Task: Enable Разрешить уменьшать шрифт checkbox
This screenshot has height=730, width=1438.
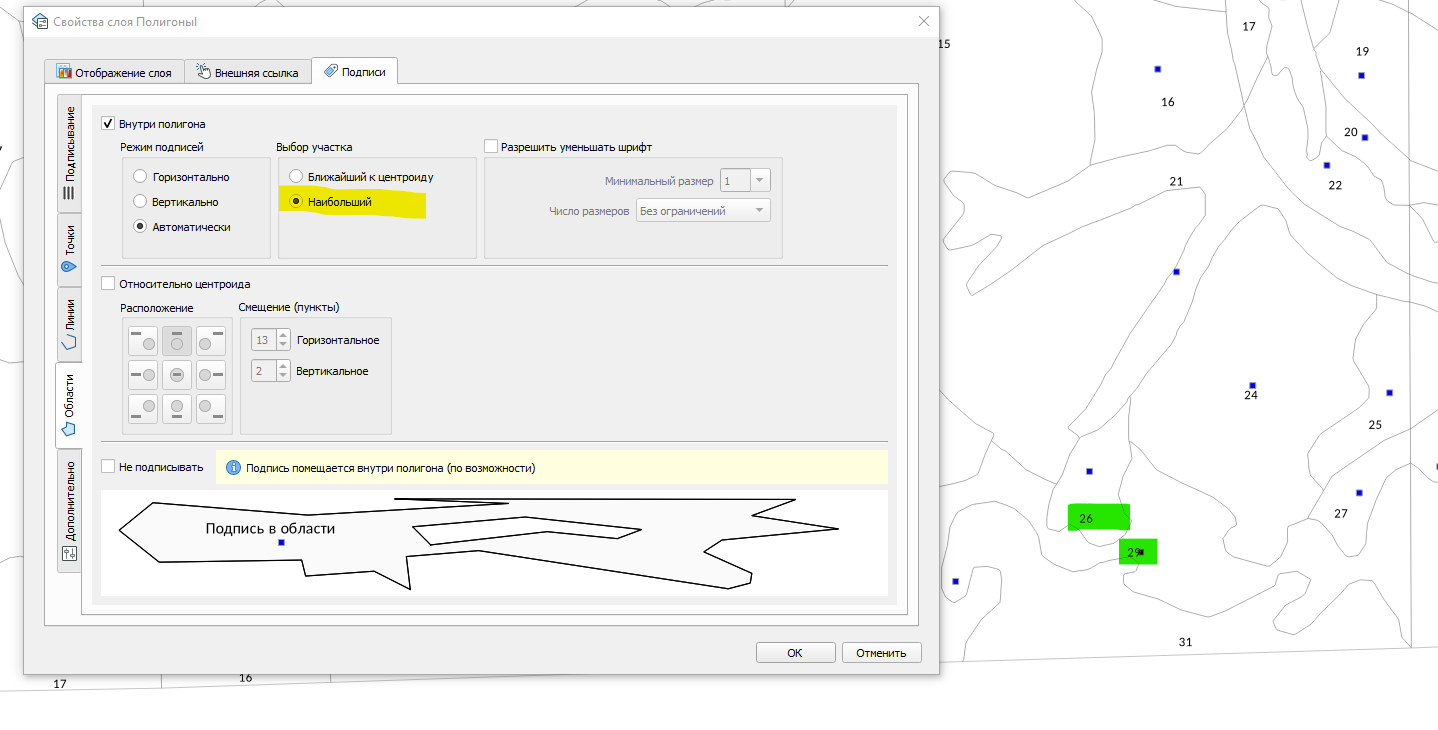Action: click(x=491, y=147)
